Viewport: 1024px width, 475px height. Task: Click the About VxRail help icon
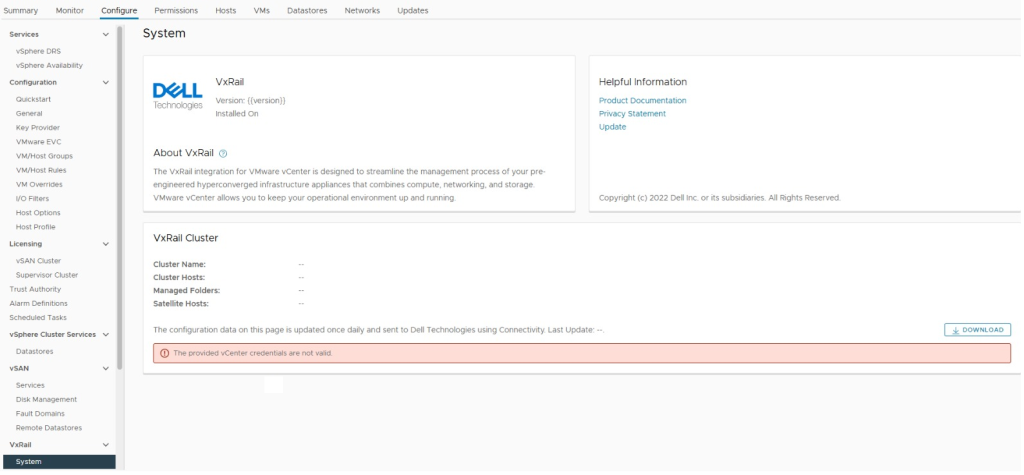(x=223, y=154)
